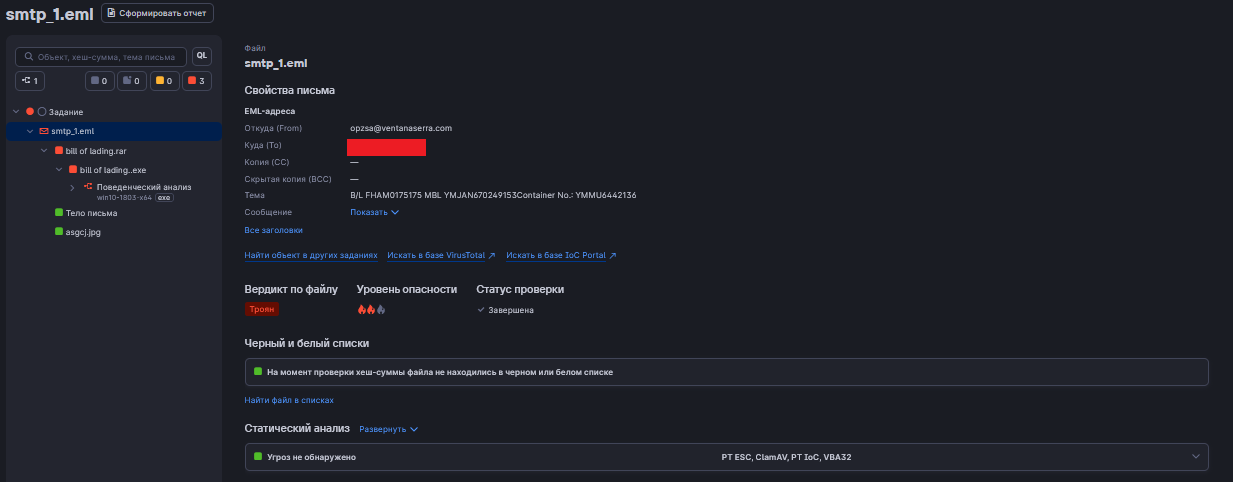
Task: Click the behavioral analysis sandbox icon
Action: click(x=88, y=187)
